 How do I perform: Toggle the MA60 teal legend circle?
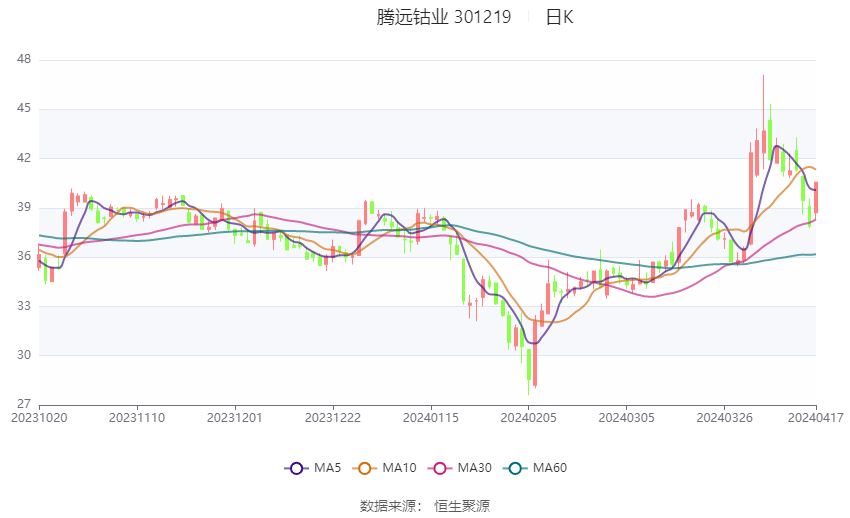(x=515, y=468)
